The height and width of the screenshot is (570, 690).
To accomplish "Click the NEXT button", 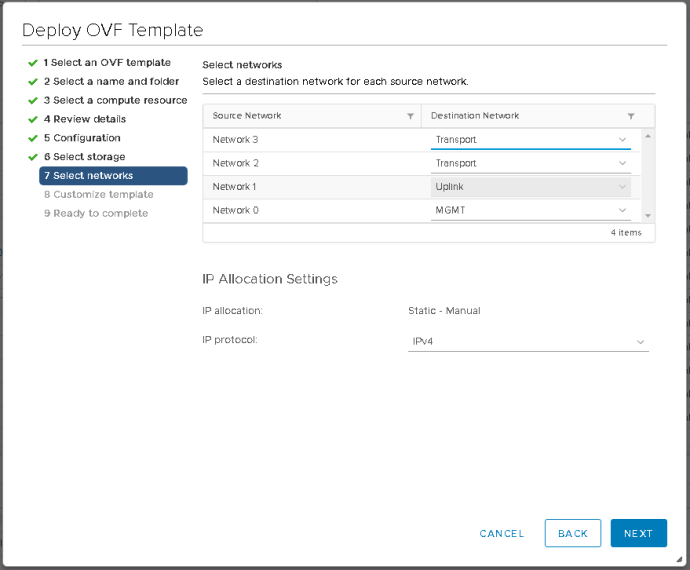I will (639, 533).
